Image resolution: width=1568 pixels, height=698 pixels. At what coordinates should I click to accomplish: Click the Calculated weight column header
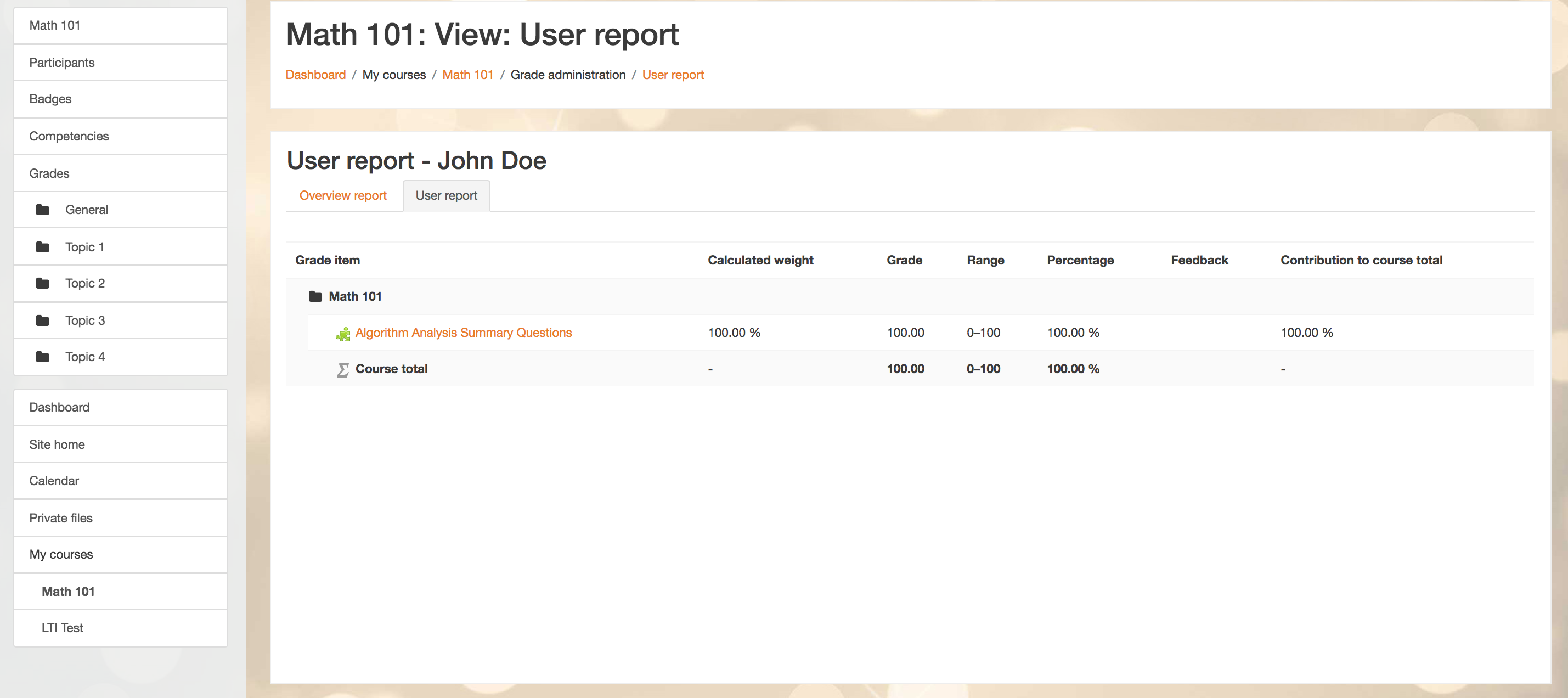point(760,260)
